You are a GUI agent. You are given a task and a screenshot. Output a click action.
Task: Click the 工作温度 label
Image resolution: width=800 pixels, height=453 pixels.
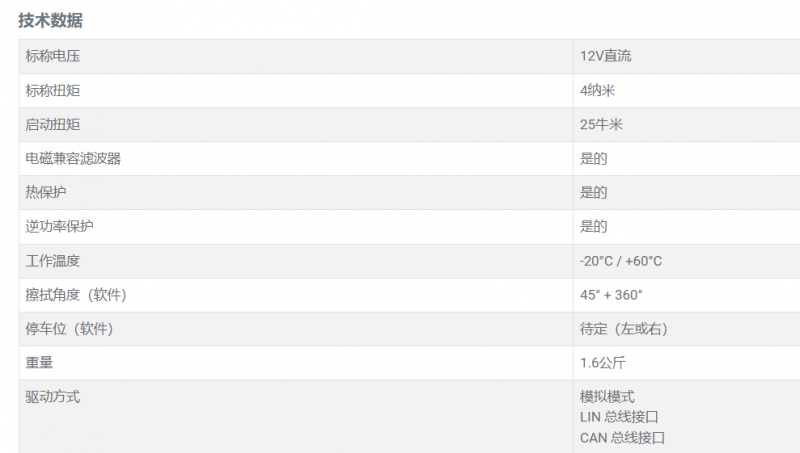coord(53,261)
